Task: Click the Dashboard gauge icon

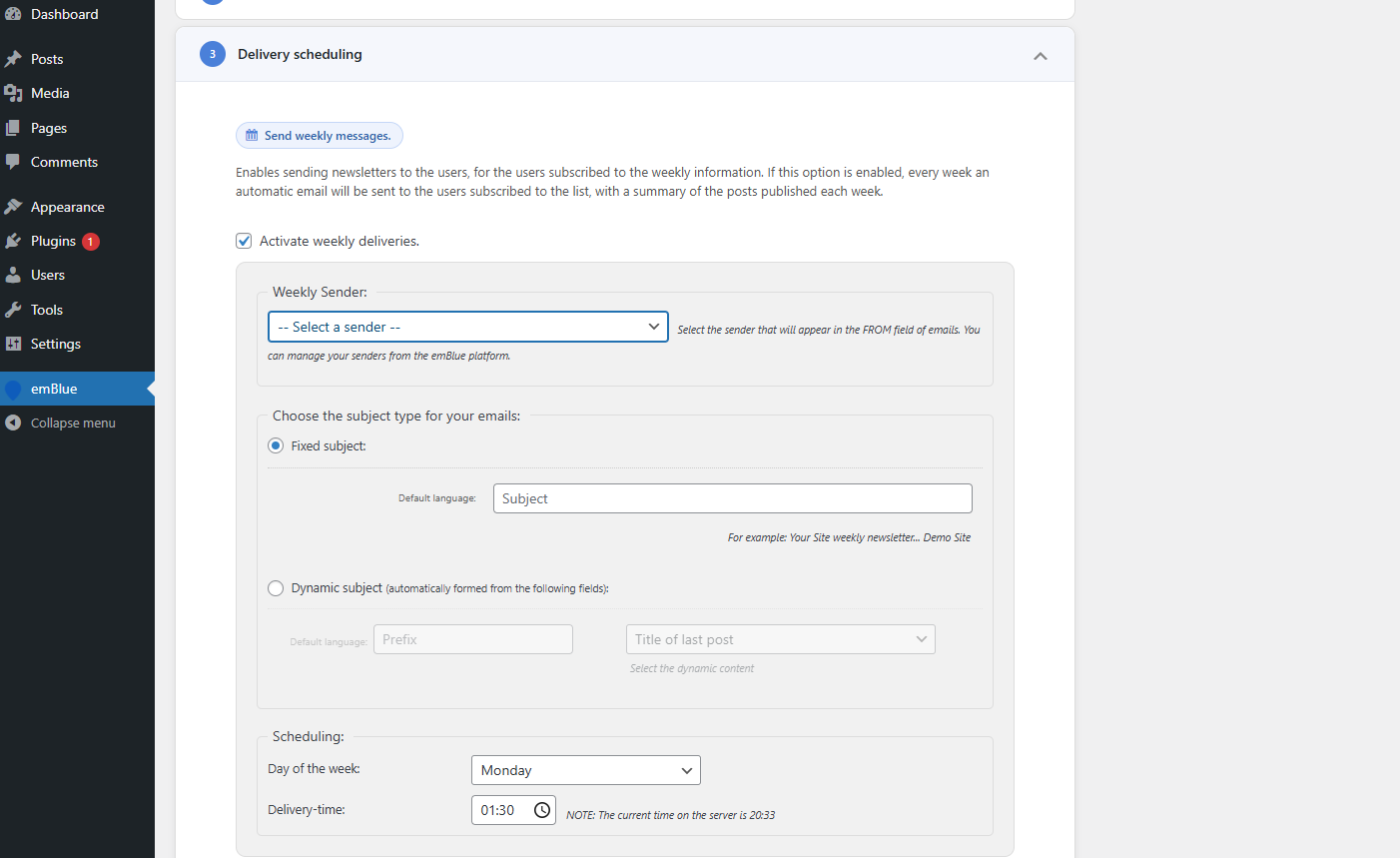Action: coord(13,14)
